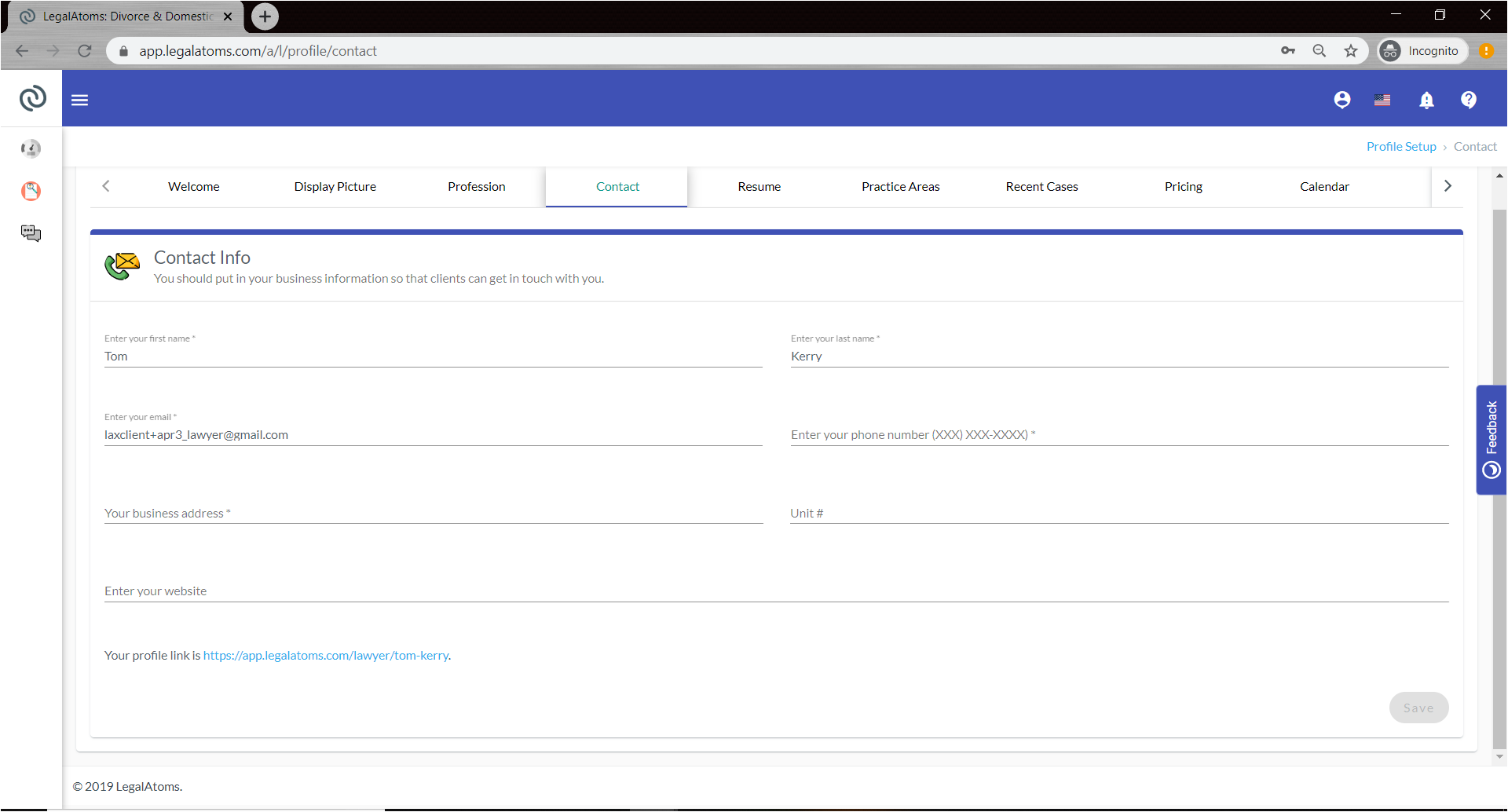Switch to the Resume tab
The image size is (1508, 812).
point(759,187)
